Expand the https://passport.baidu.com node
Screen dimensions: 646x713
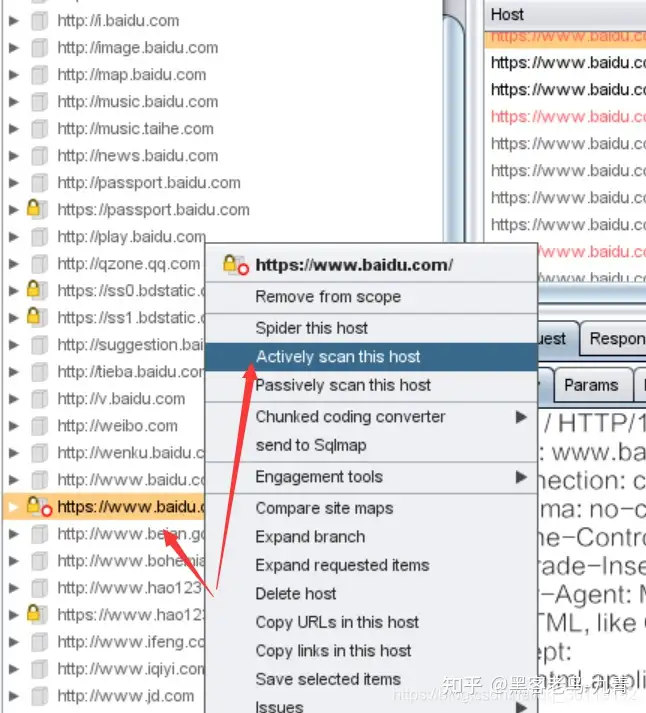[14, 210]
